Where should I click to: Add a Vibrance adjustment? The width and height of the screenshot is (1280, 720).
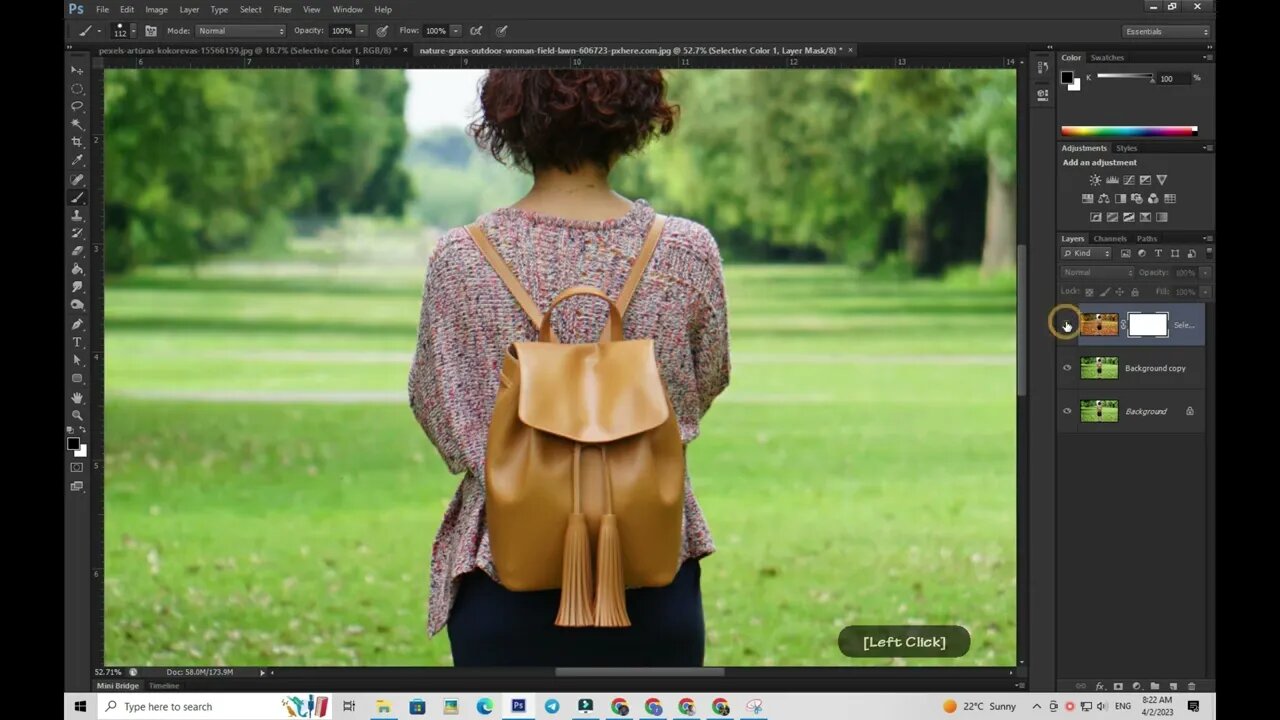click(1161, 180)
